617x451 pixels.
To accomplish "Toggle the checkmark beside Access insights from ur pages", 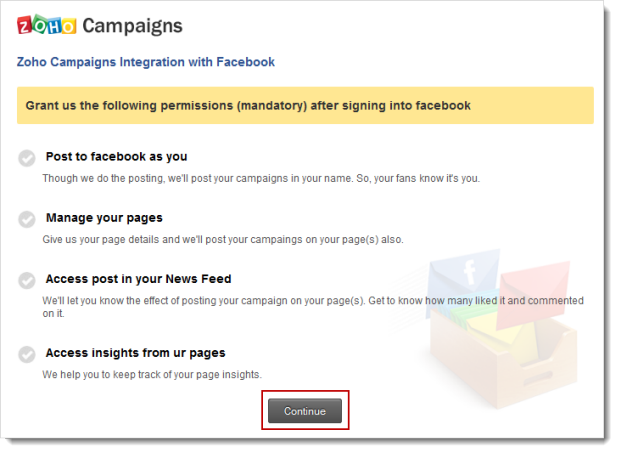I will click(x=27, y=354).
